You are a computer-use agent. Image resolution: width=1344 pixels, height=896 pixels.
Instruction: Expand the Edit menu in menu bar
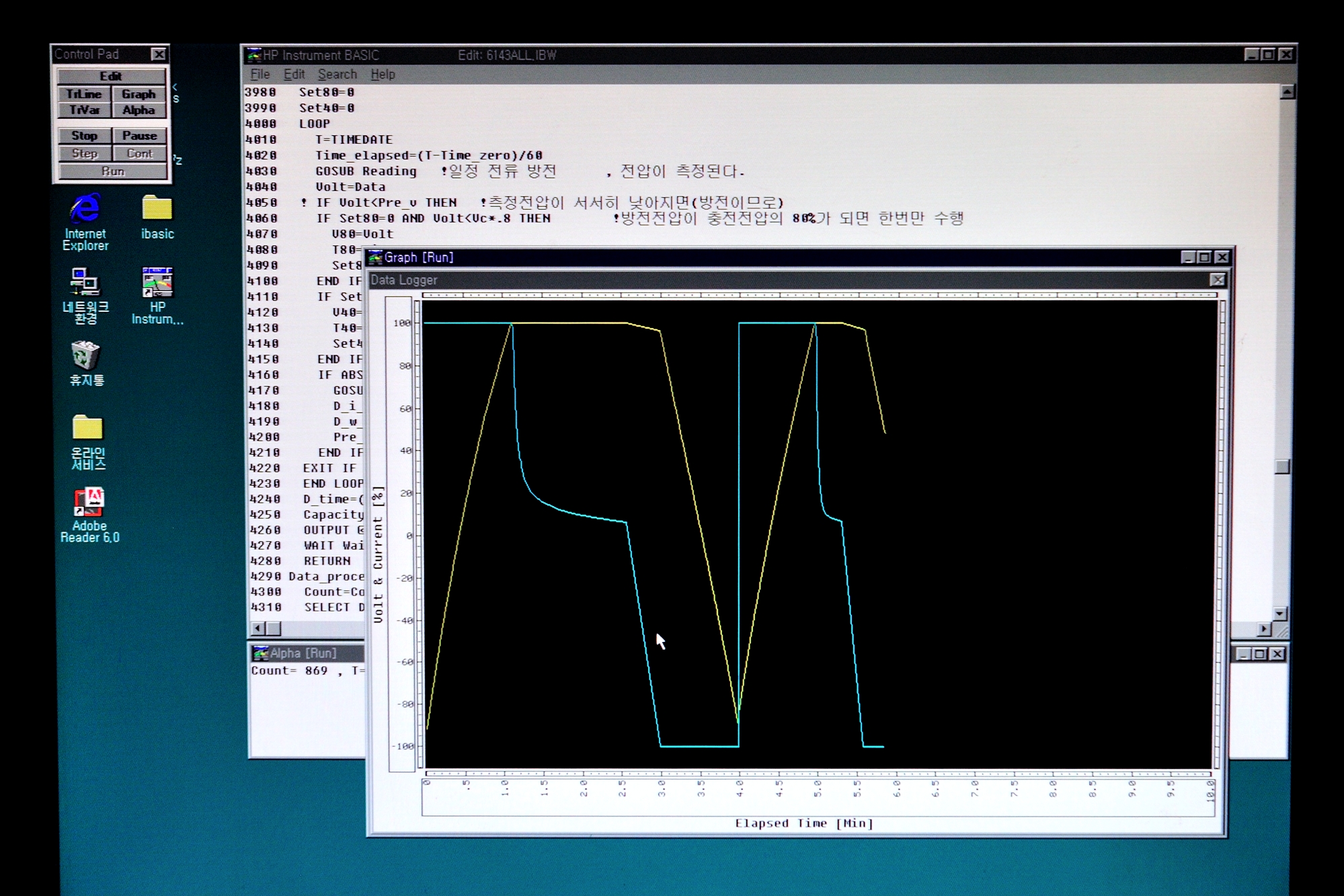(x=294, y=75)
